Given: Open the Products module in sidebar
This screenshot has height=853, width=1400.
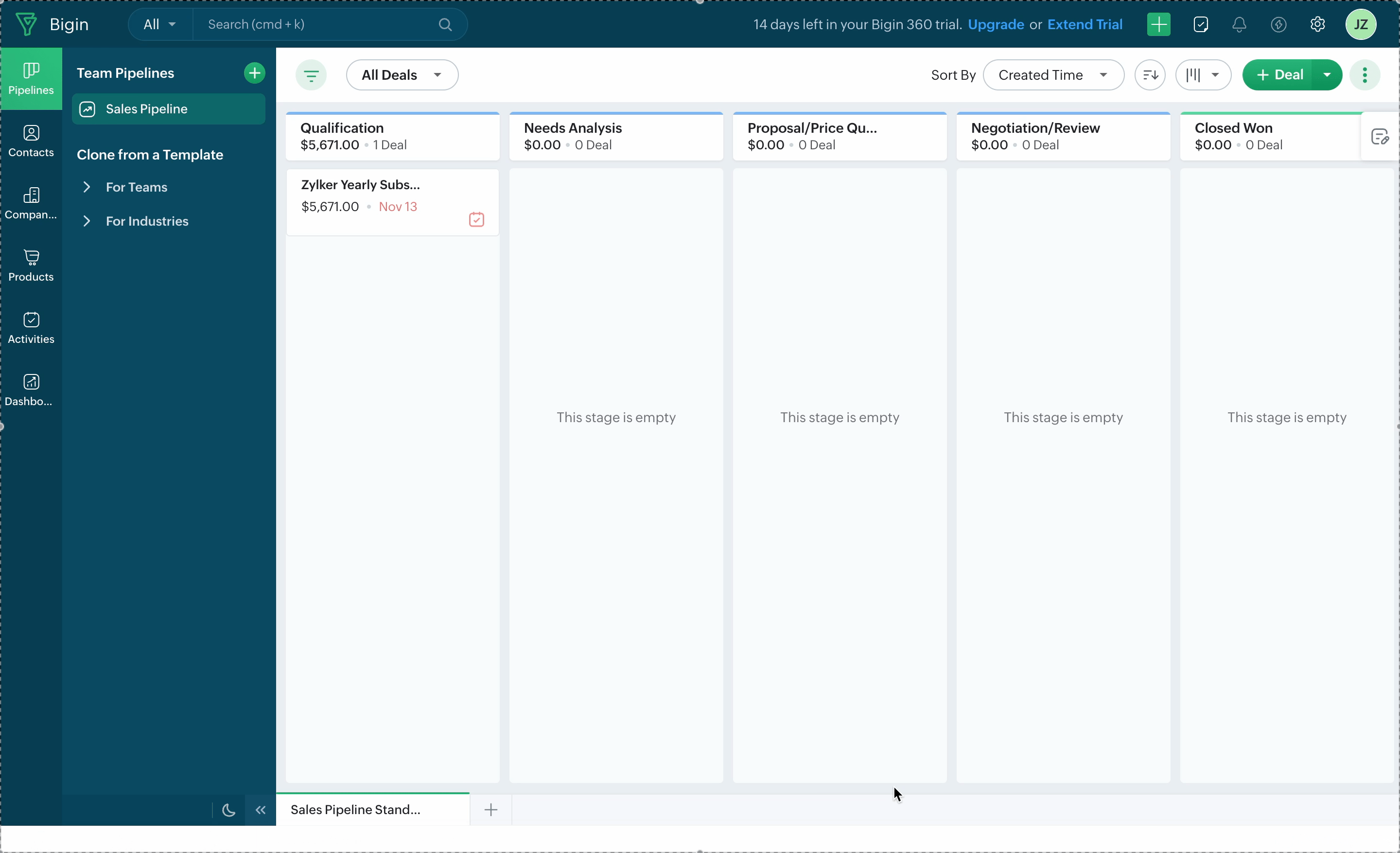Looking at the screenshot, I should point(31,265).
